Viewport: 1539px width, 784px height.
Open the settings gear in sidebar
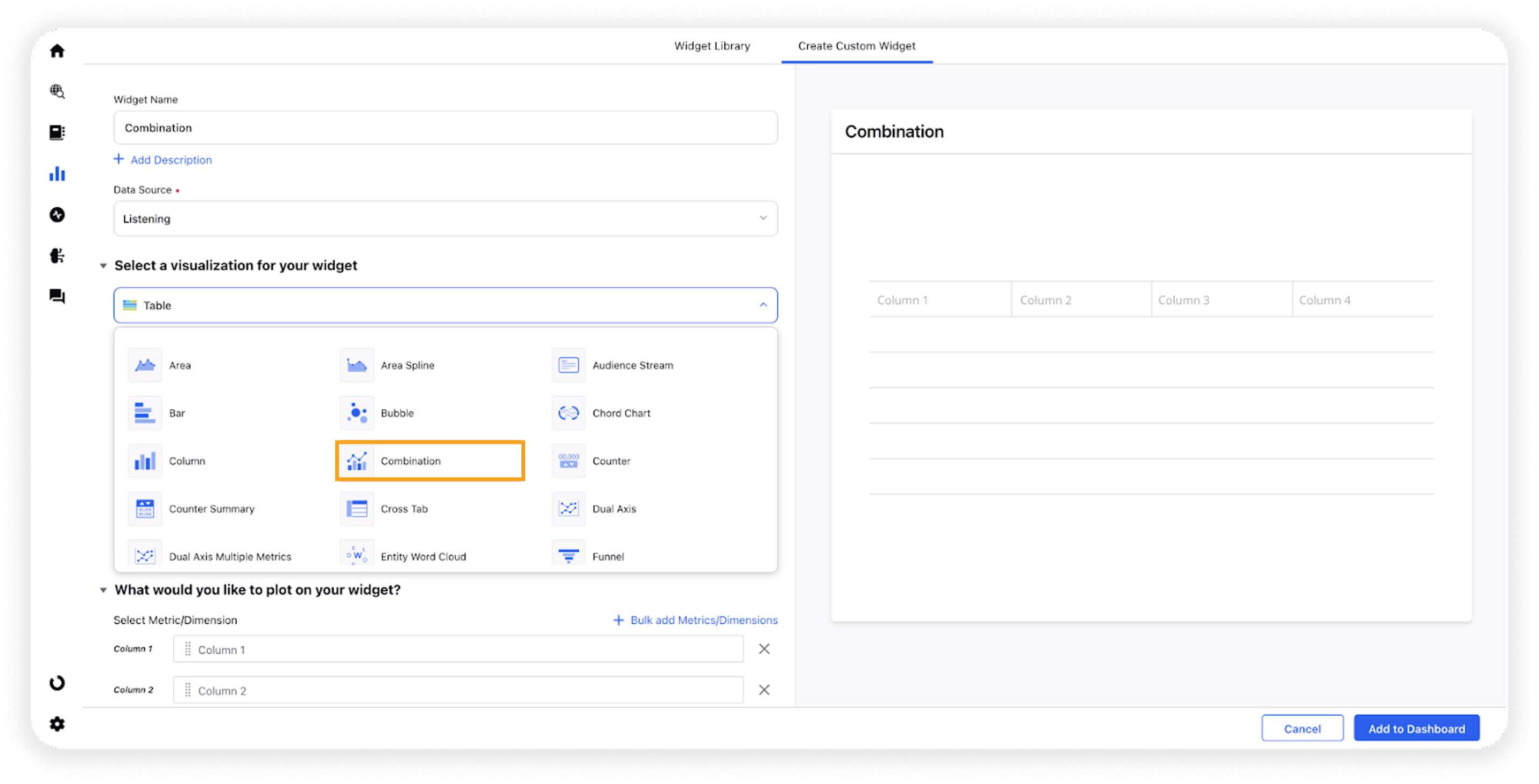tap(58, 724)
